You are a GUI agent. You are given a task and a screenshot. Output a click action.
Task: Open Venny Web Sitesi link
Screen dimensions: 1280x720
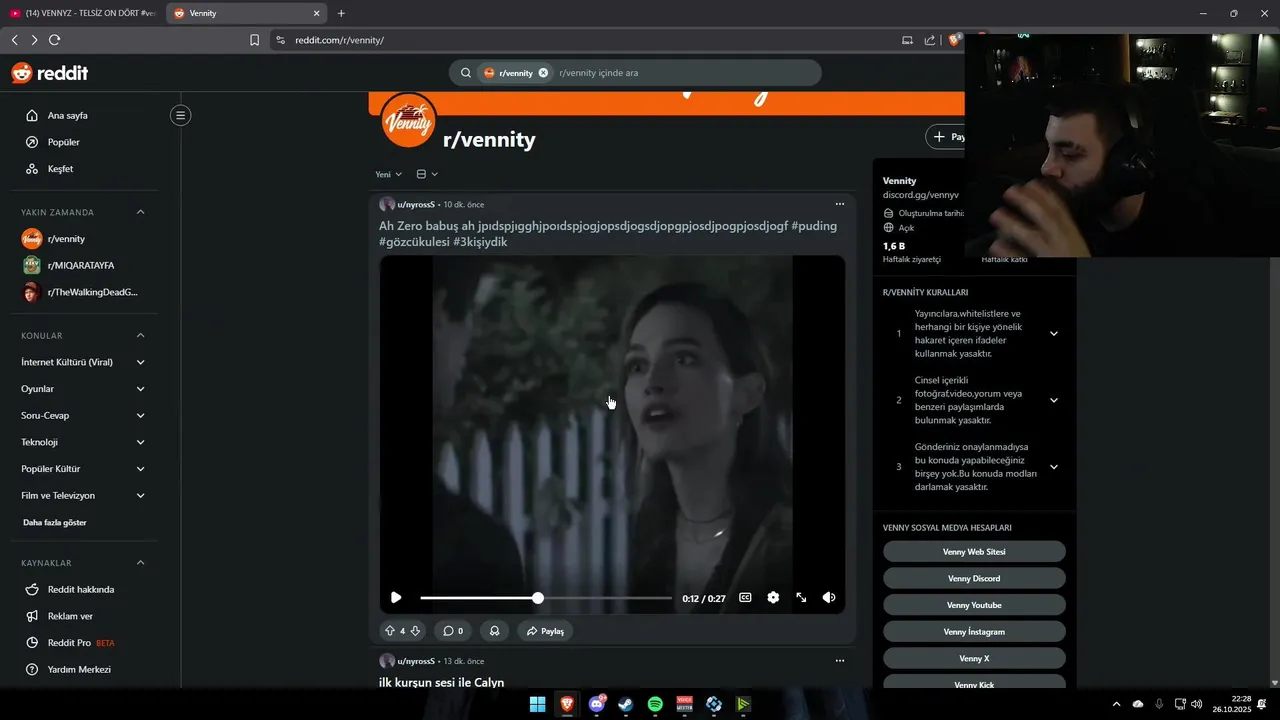pyautogui.click(x=974, y=552)
